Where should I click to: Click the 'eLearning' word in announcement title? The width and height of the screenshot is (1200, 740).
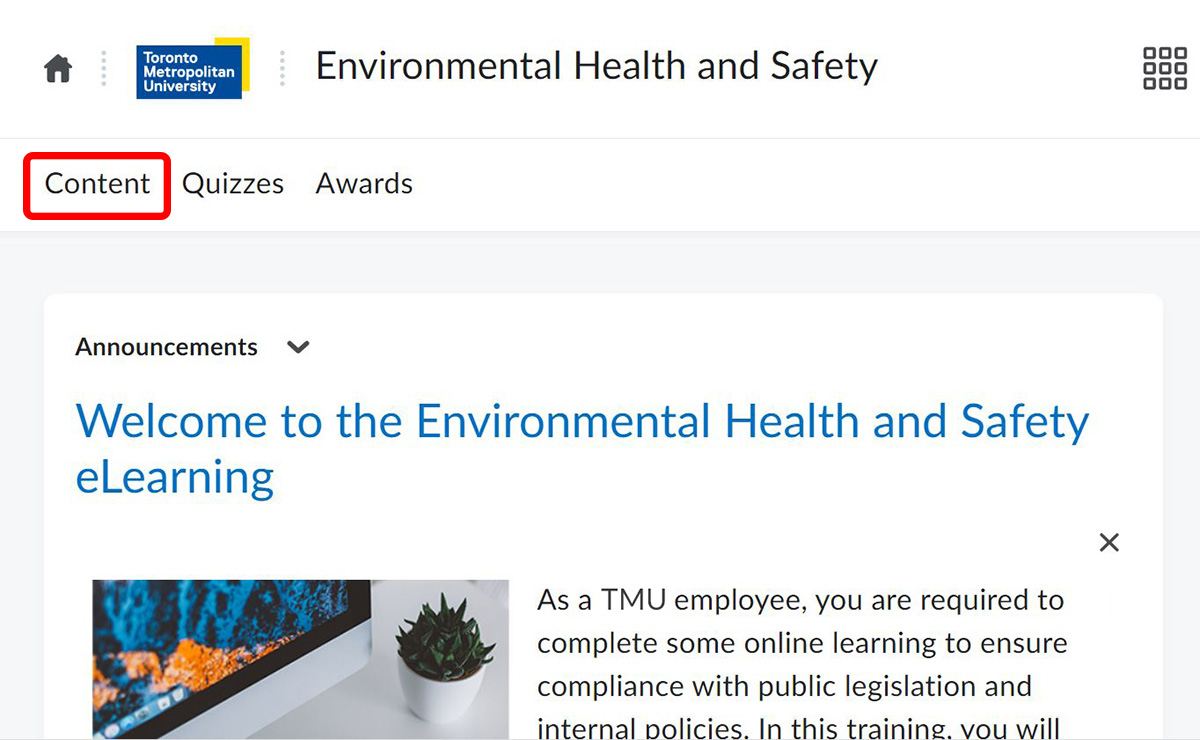click(175, 477)
